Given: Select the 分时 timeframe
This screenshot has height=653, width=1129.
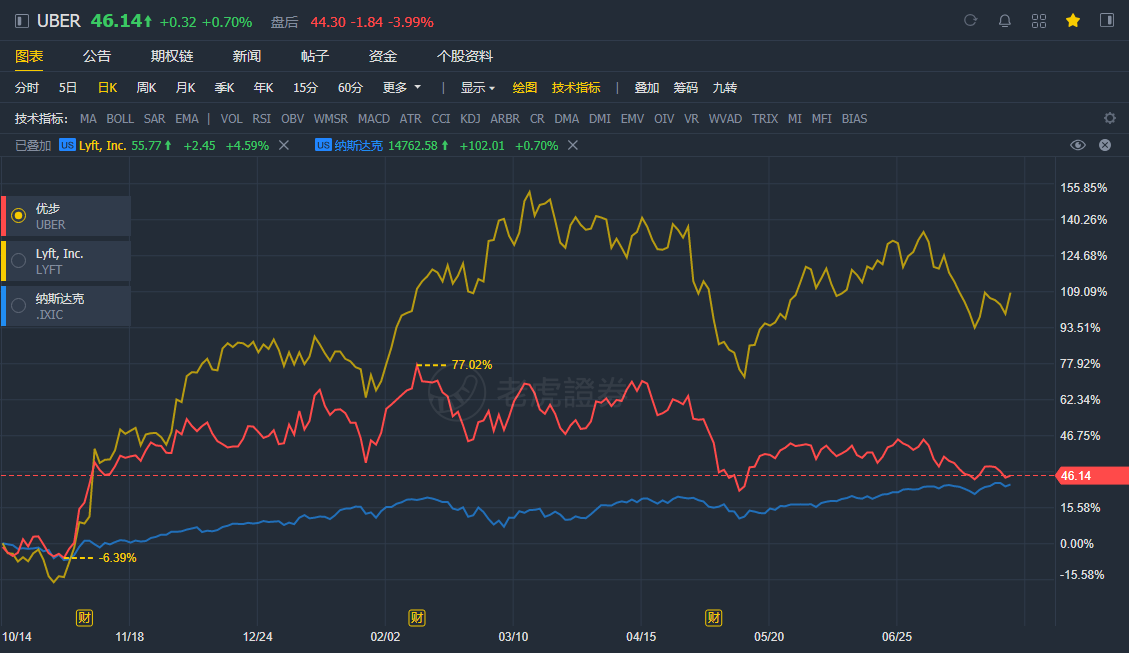Looking at the screenshot, I should coord(27,88).
